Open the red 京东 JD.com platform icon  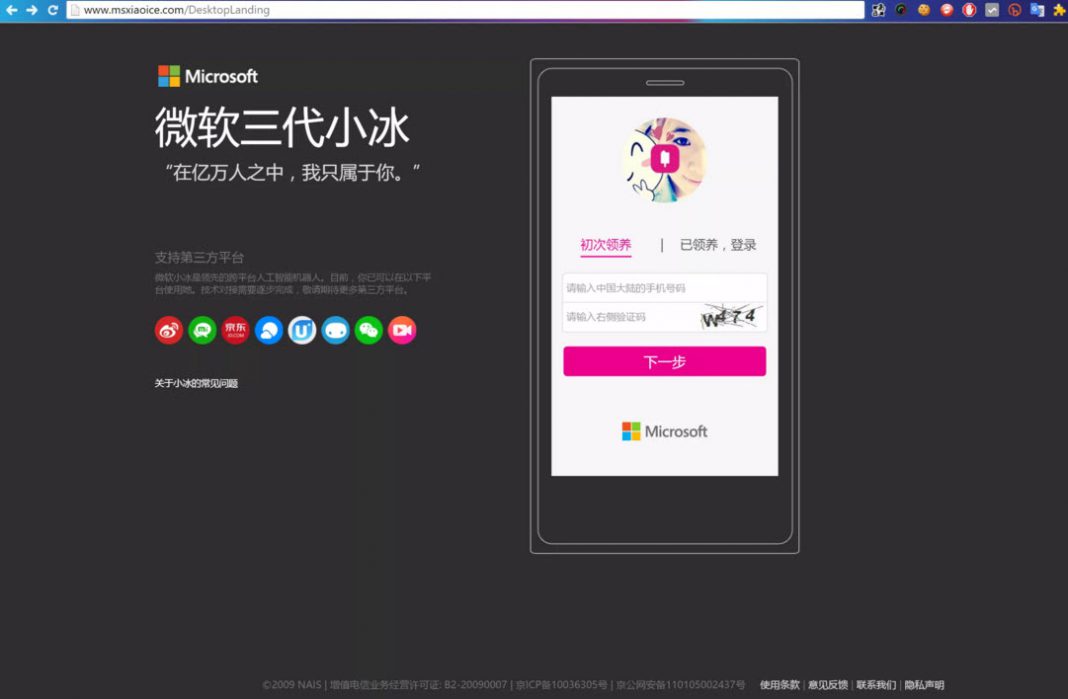click(x=236, y=330)
